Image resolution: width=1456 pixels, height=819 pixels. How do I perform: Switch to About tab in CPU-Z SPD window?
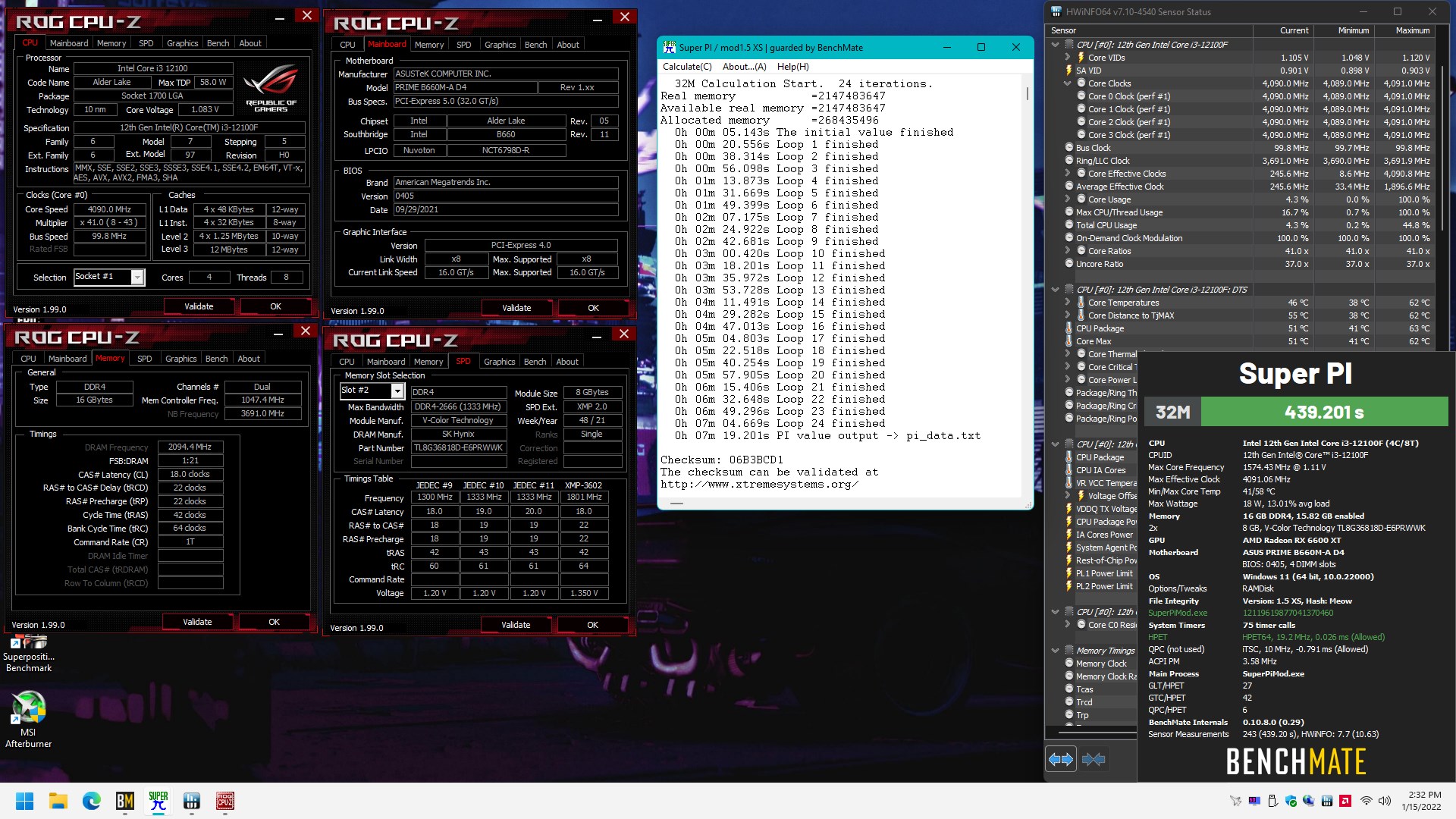[x=567, y=362]
